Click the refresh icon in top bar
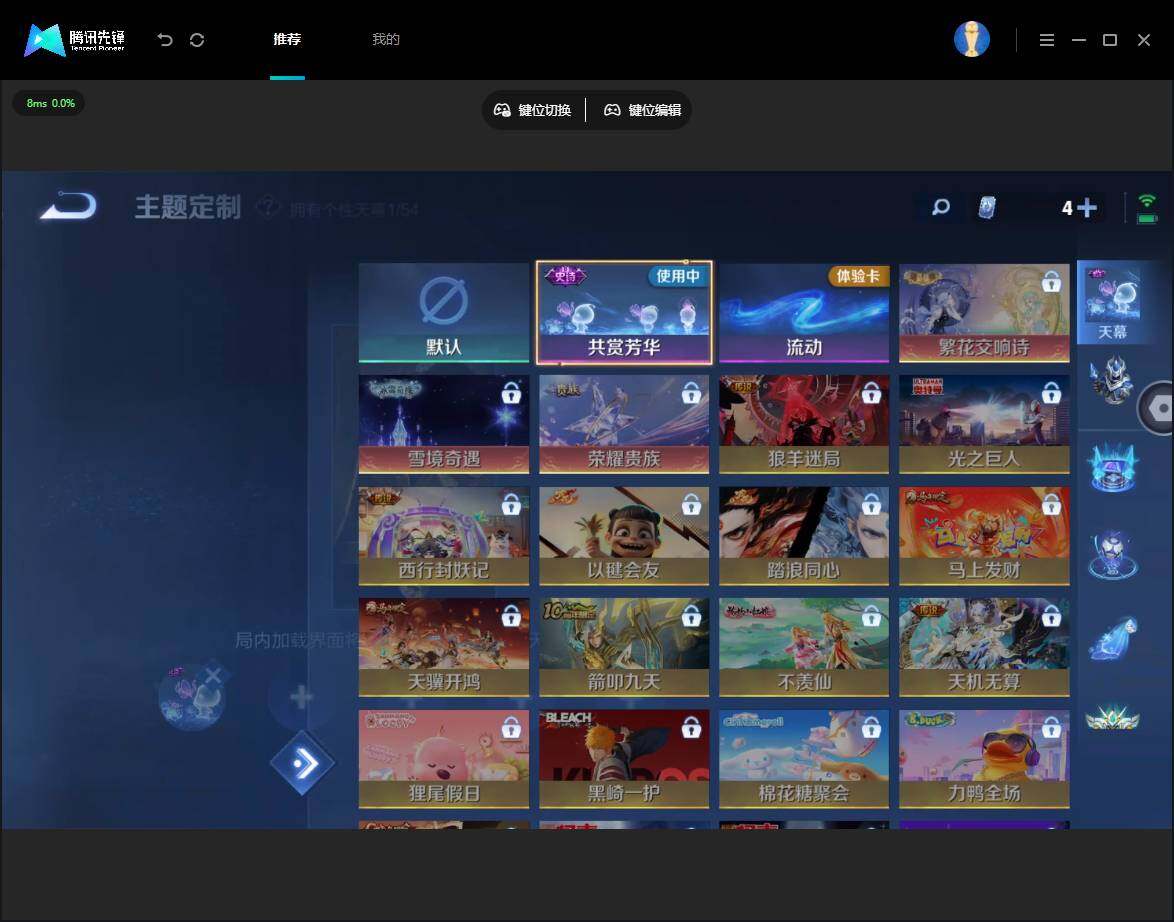The image size is (1174, 922). click(x=197, y=40)
